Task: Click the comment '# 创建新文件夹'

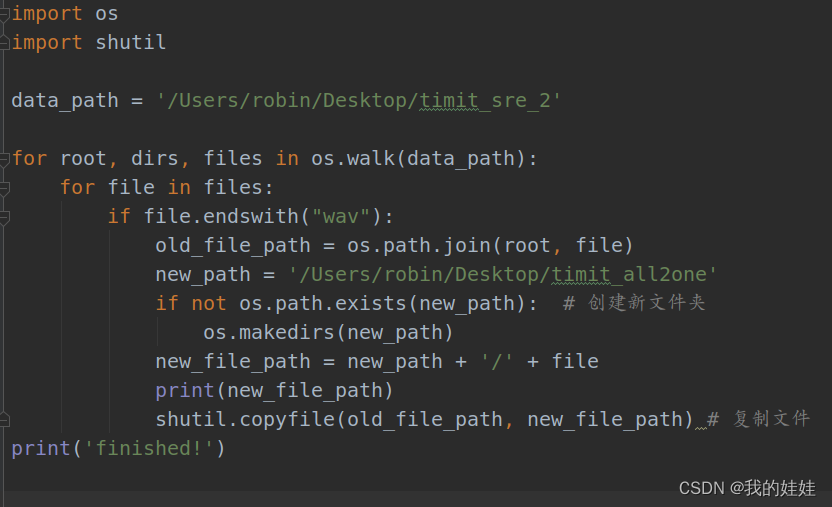Action: pos(634,303)
